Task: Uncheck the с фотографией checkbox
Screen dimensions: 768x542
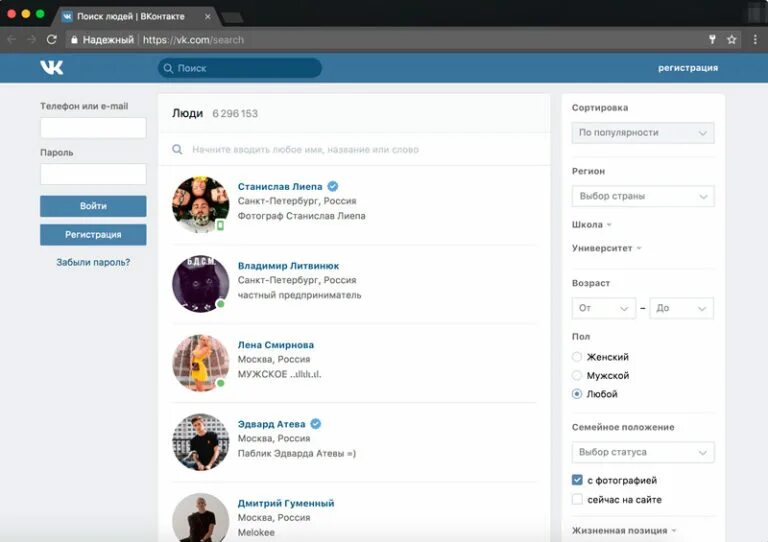Action: (577, 480)
